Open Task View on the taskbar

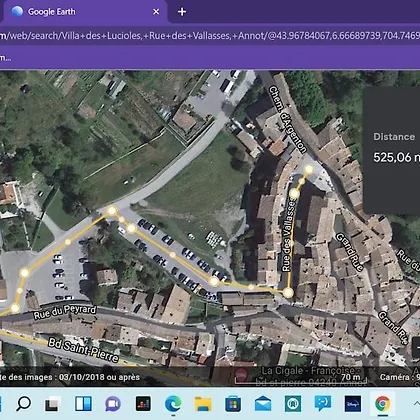[x=52, y=404]
